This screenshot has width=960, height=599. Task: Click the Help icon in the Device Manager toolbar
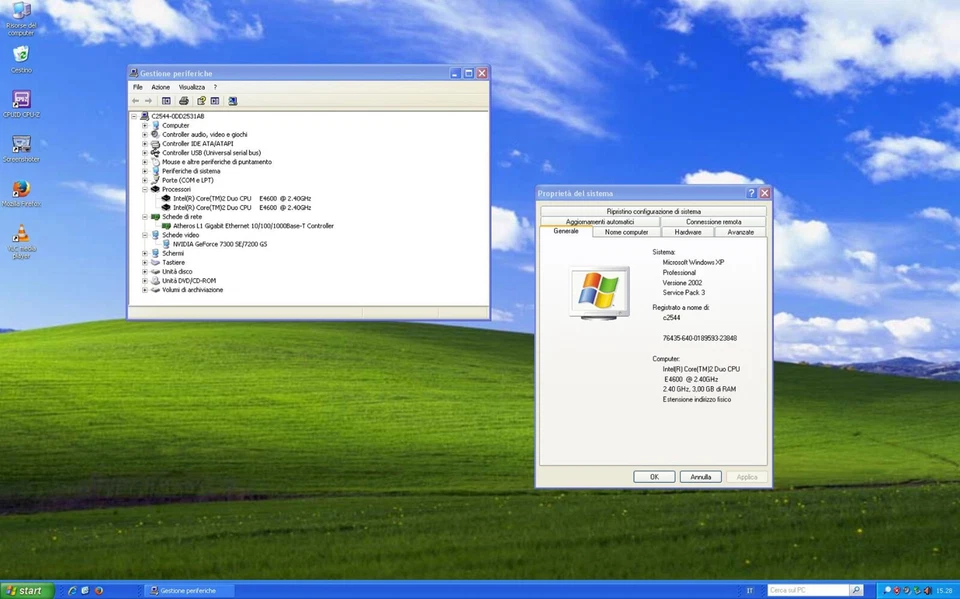(x=201, y=100)
